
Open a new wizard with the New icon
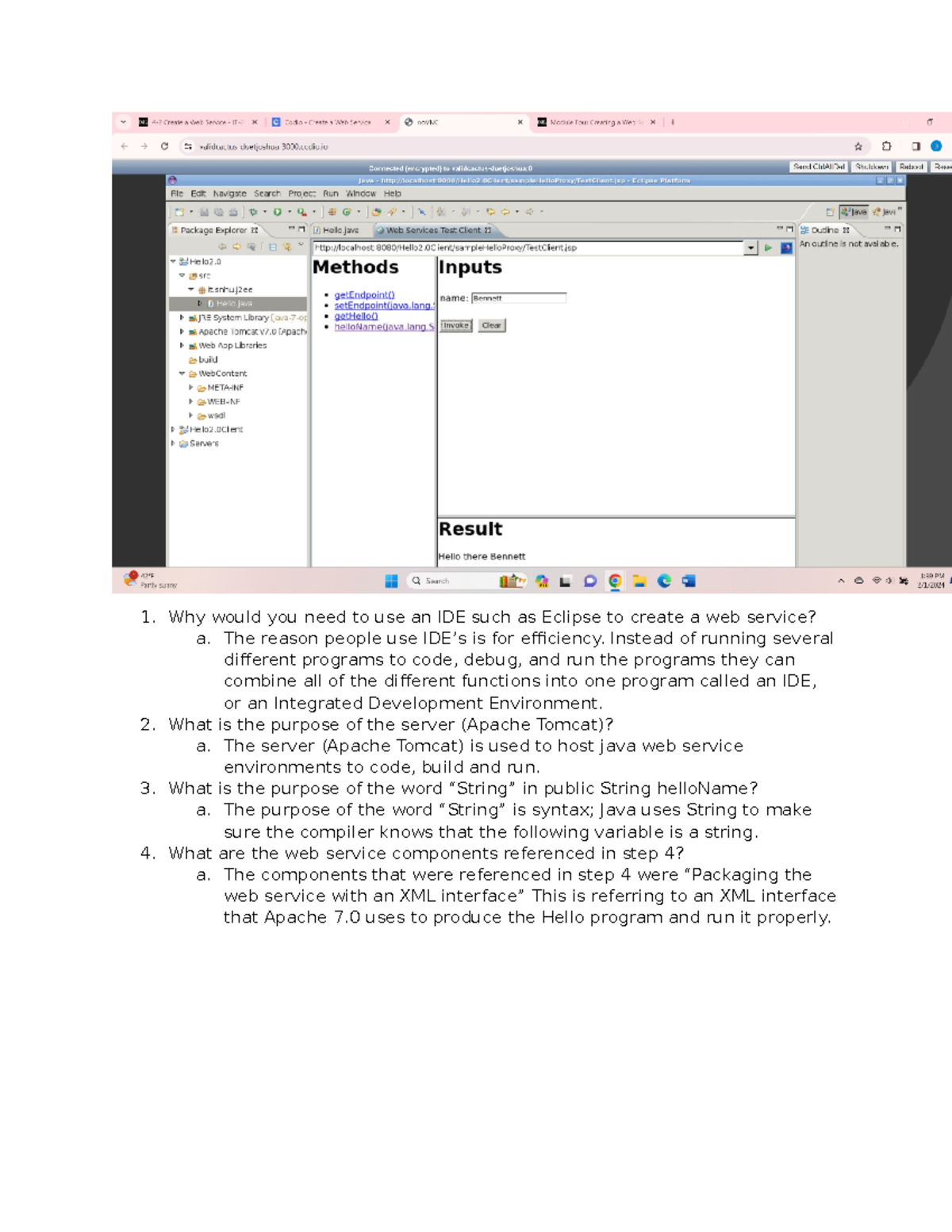[179, 212]
